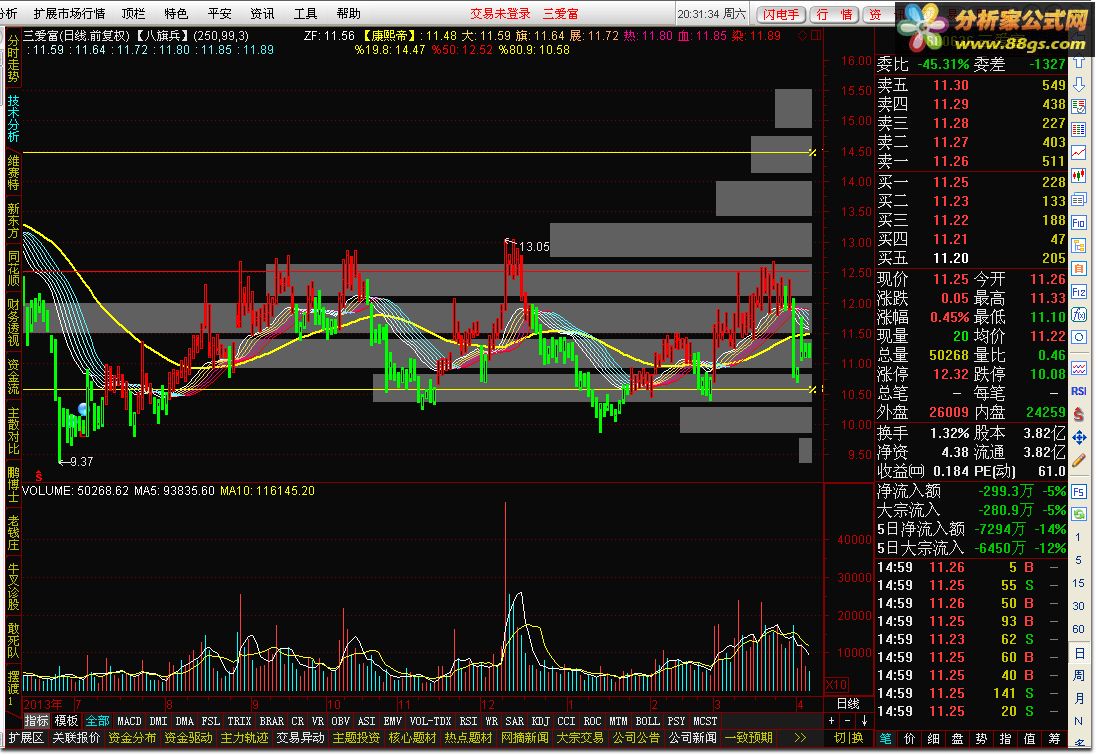This screenshot has height=755, width=1097.
Task: Switch to 30-minute period
Action: coord(1078,607)
